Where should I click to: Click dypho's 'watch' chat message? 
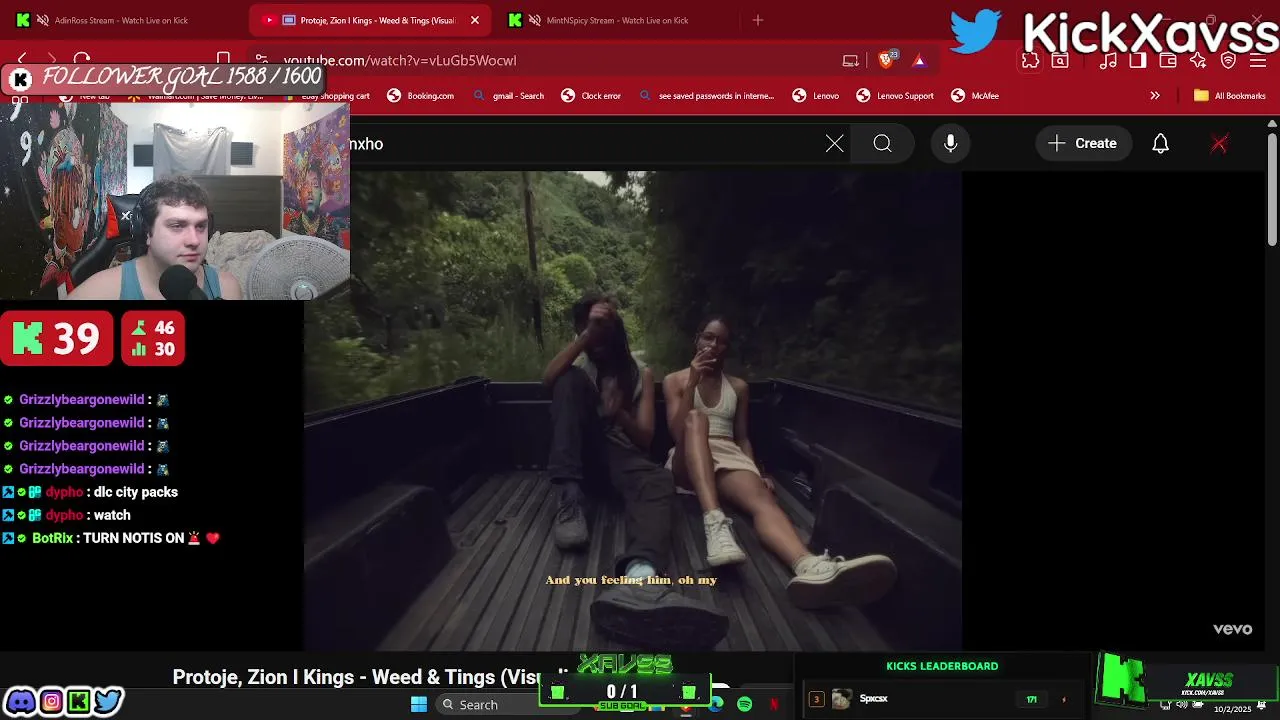(x=112, y=515)
